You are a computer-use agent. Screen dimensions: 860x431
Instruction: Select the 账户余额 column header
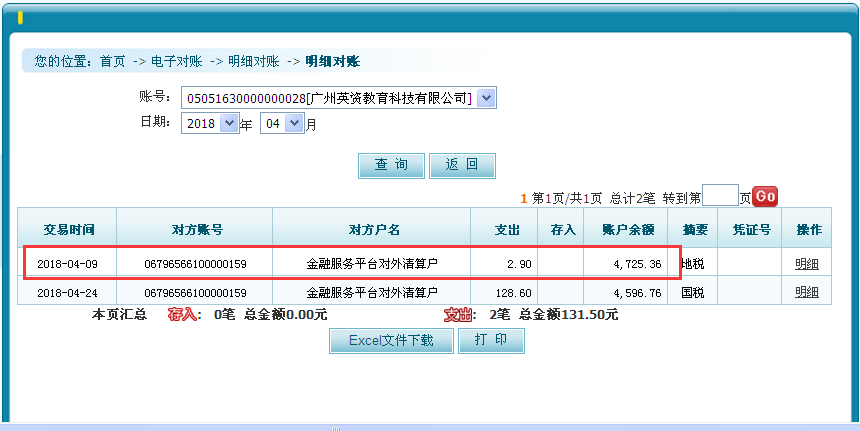tap(627, 229)
